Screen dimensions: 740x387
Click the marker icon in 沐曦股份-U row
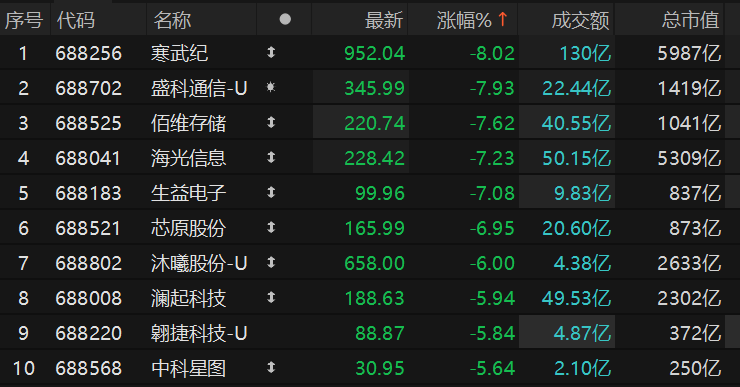[271, 262]
